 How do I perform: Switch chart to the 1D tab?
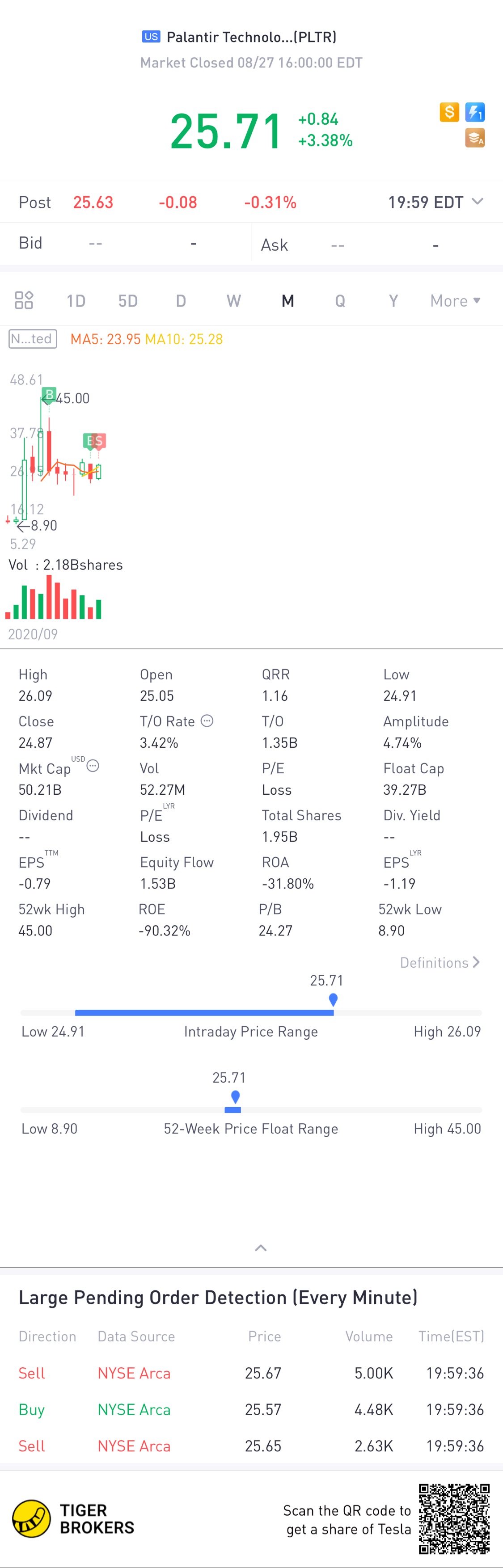[x=76, y=301]
